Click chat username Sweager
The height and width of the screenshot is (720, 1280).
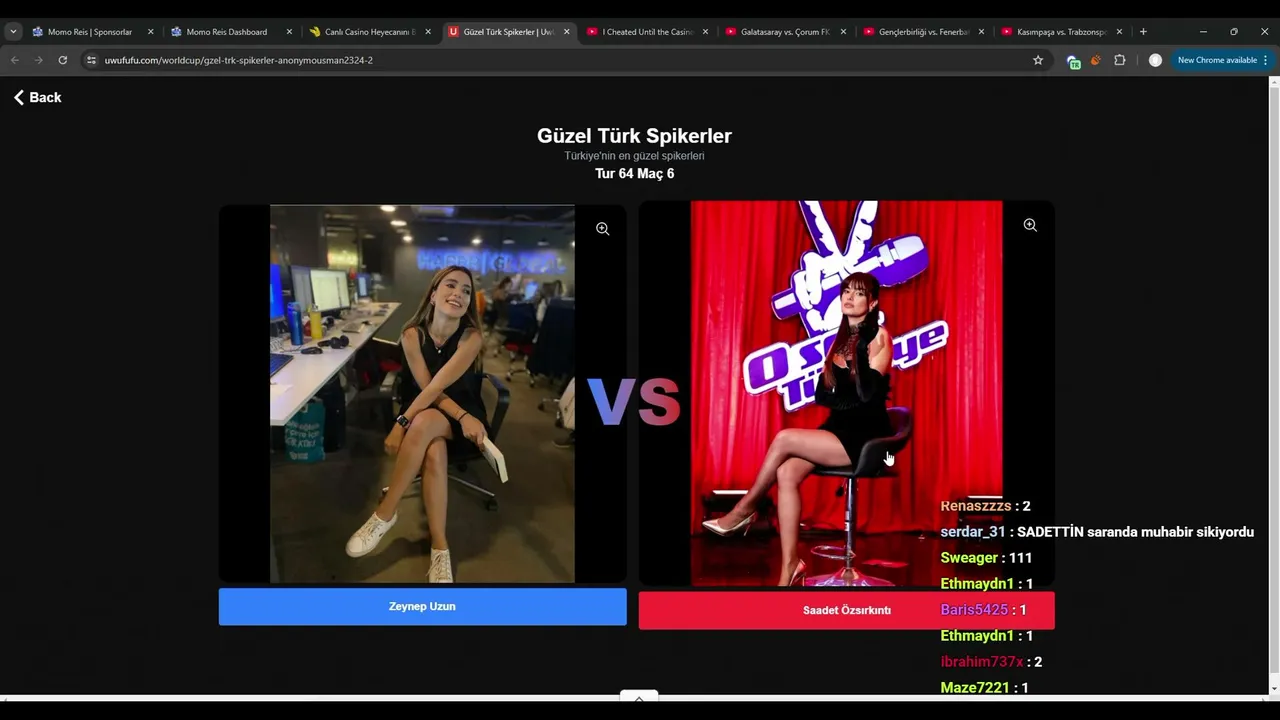(969, 558)
